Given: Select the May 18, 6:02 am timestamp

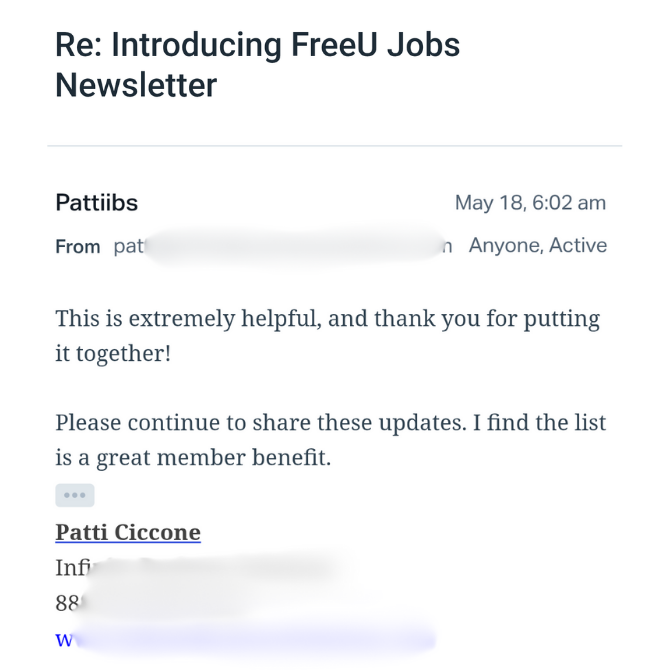Looking at the screenshot, I should 530,203.
